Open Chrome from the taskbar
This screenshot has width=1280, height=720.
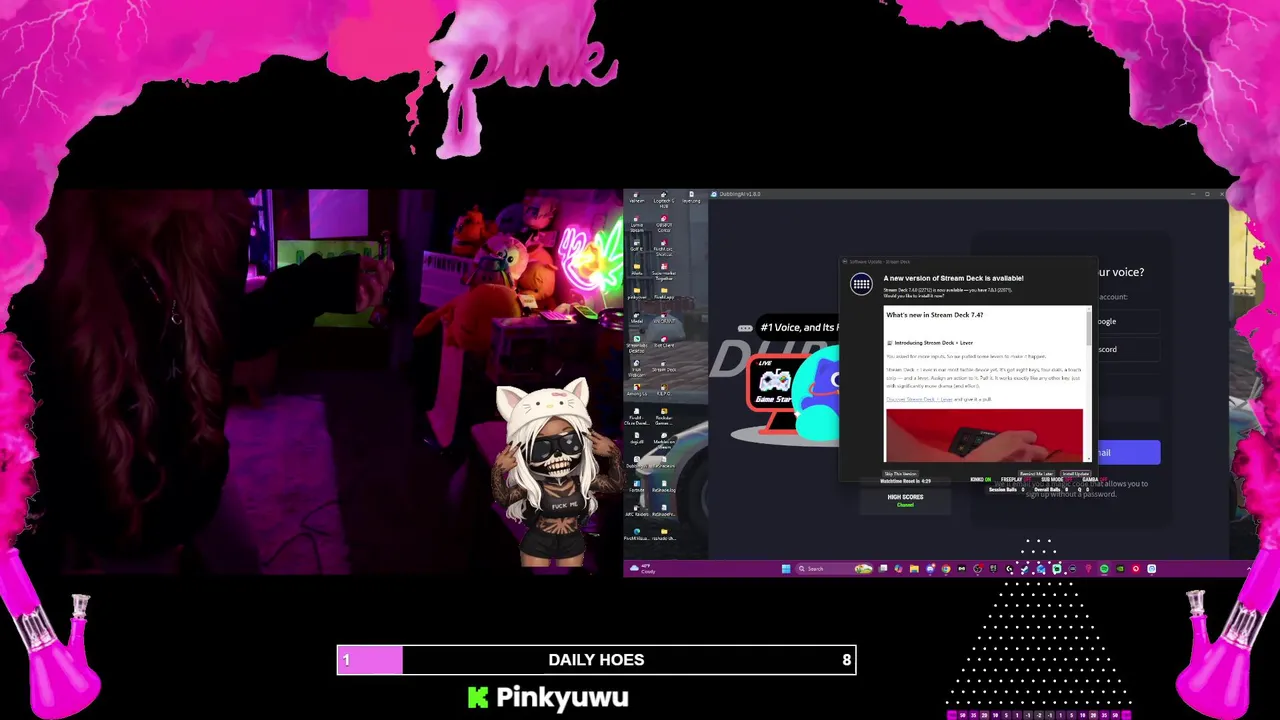click(946, 569)
